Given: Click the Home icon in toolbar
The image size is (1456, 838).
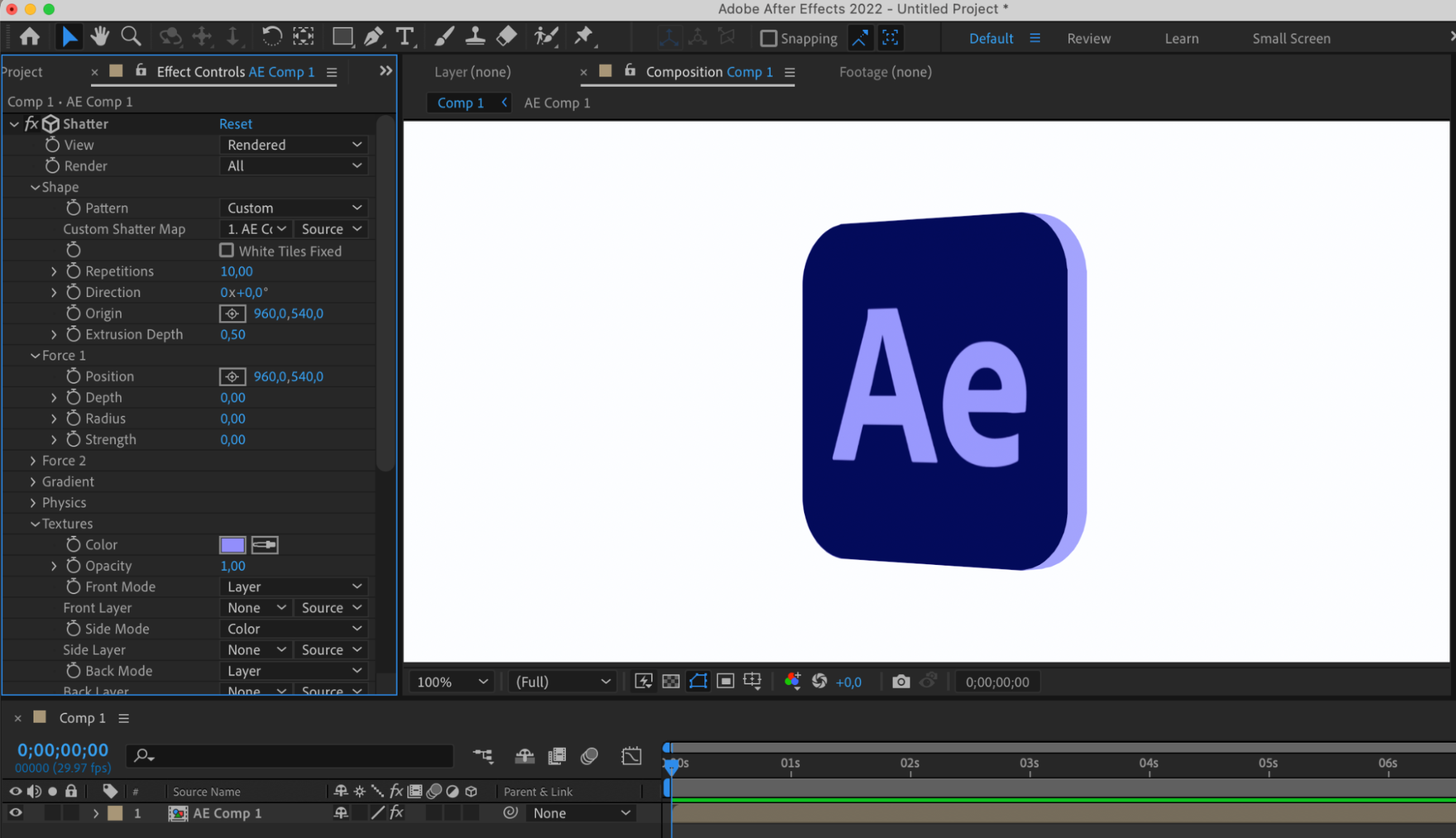Looking at the screenshot, I should coord(30,36).
